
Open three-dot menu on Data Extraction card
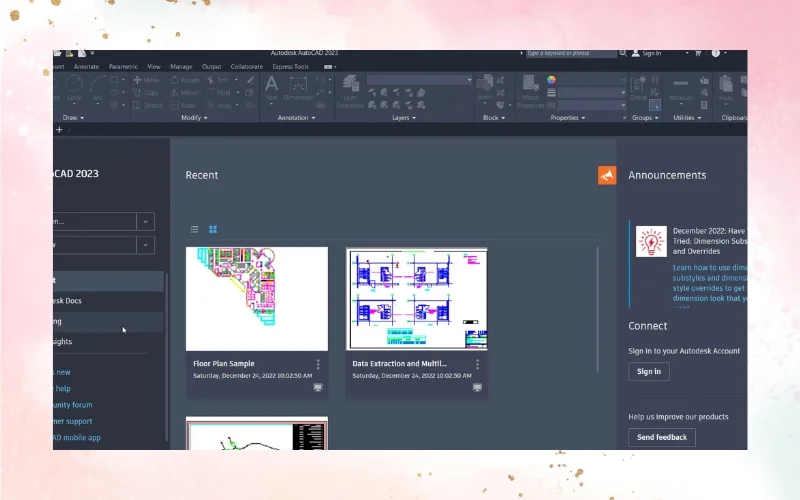[x=477, y=365]
